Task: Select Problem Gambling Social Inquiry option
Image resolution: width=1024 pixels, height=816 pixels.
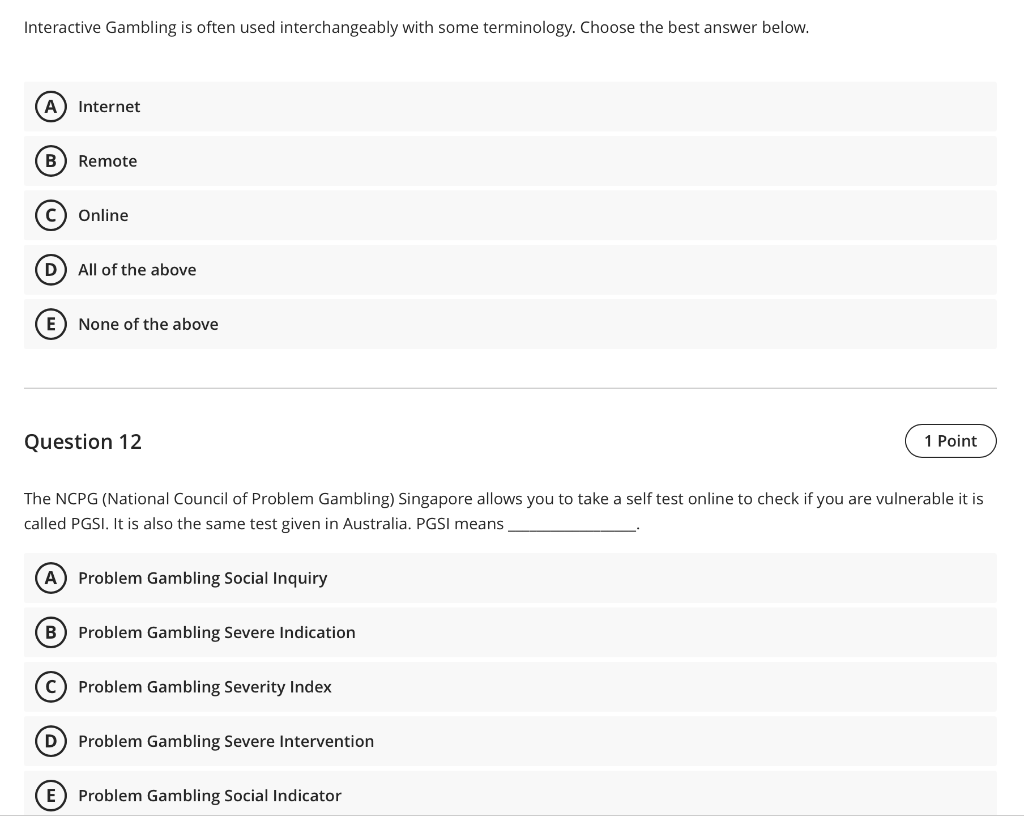Action: point(203,578)
